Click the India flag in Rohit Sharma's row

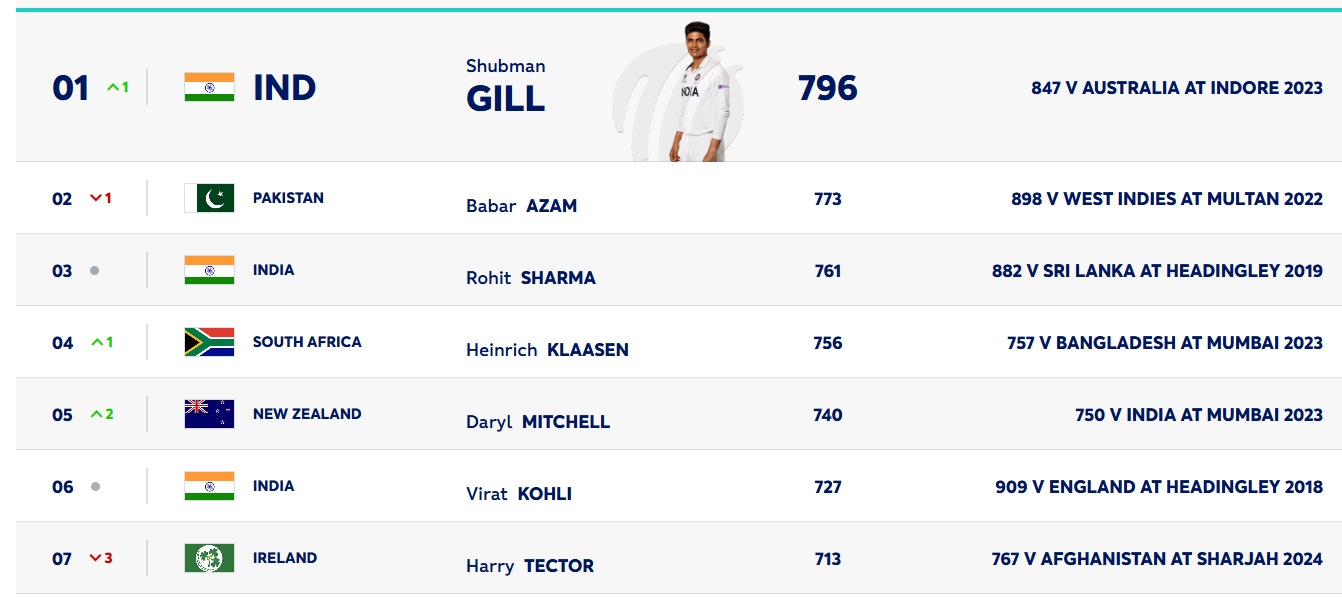pyautogui.click(x=209, y=270)
